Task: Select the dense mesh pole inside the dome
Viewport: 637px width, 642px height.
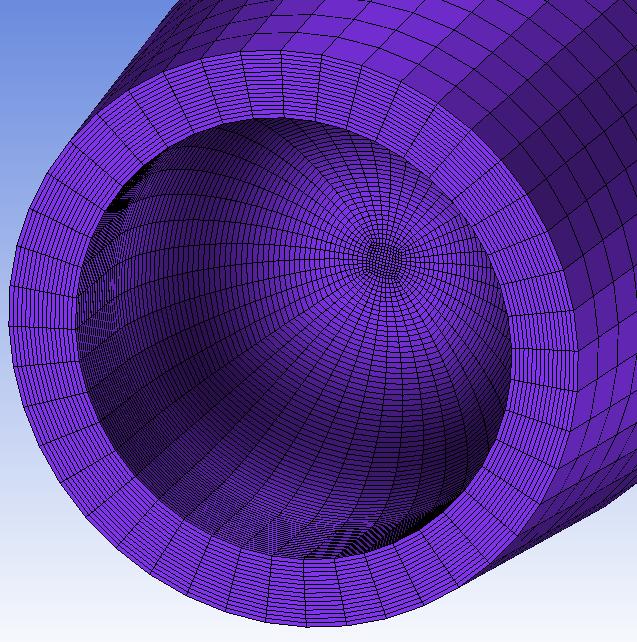Action: 384,259
